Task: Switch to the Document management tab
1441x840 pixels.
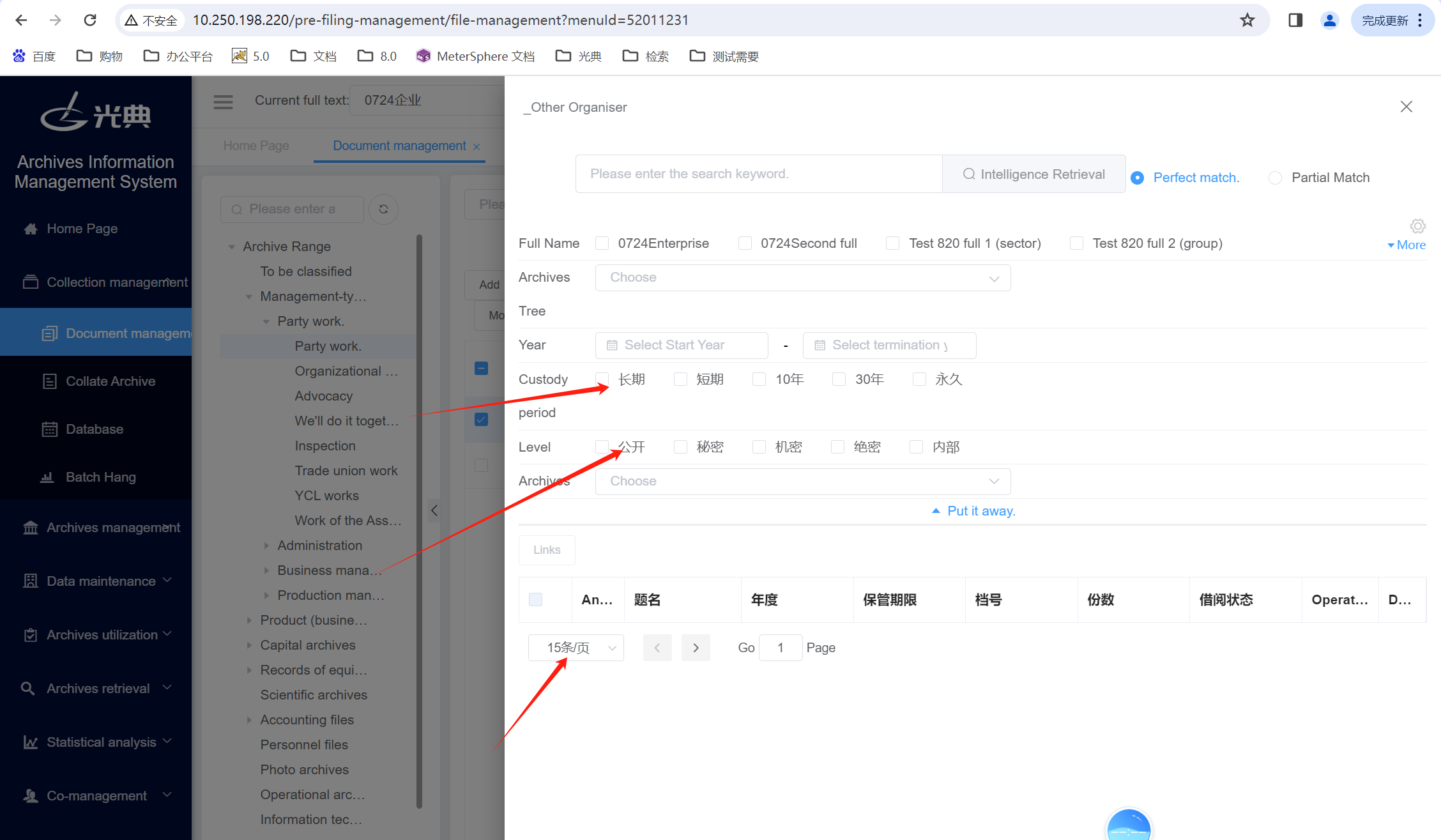Action: (399, 146)
